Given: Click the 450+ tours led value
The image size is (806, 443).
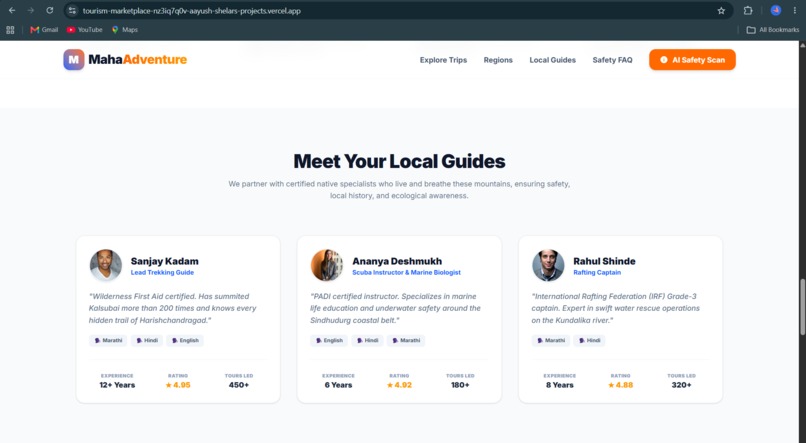Looking at the screenshot, I should (x=239, y=385).
